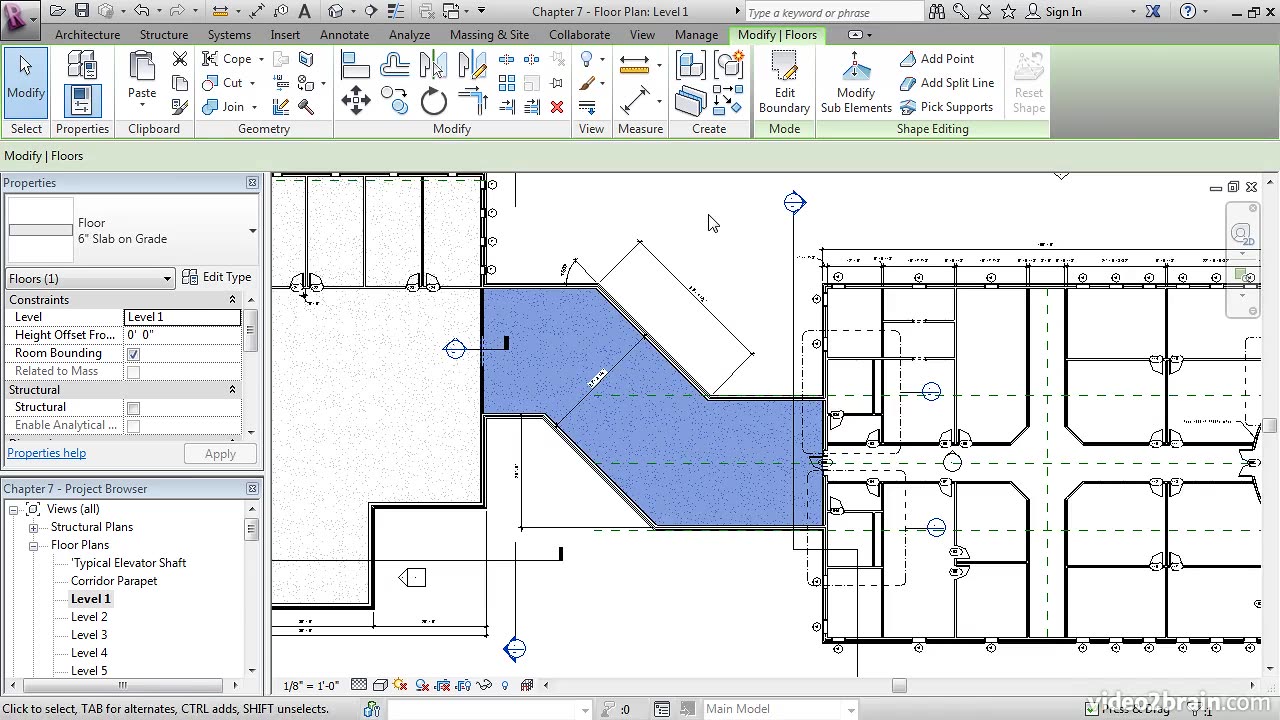Click the Type Properties icon

tap(82, 65)
